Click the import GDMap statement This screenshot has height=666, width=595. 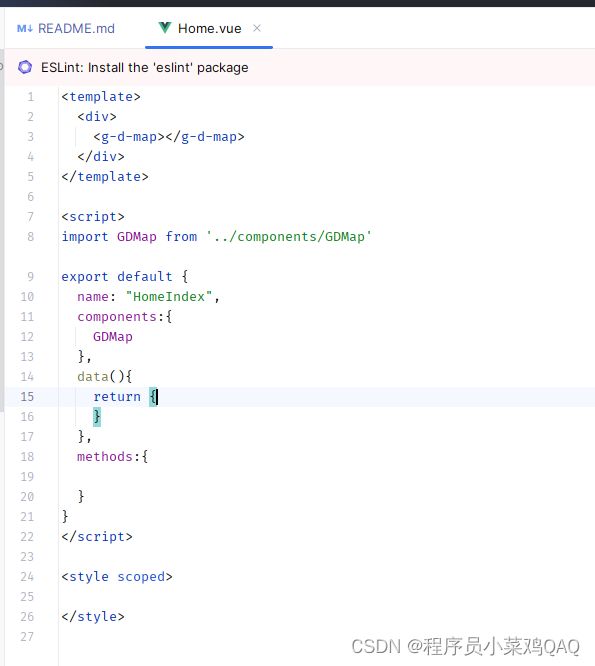click(x=217, y=237)
